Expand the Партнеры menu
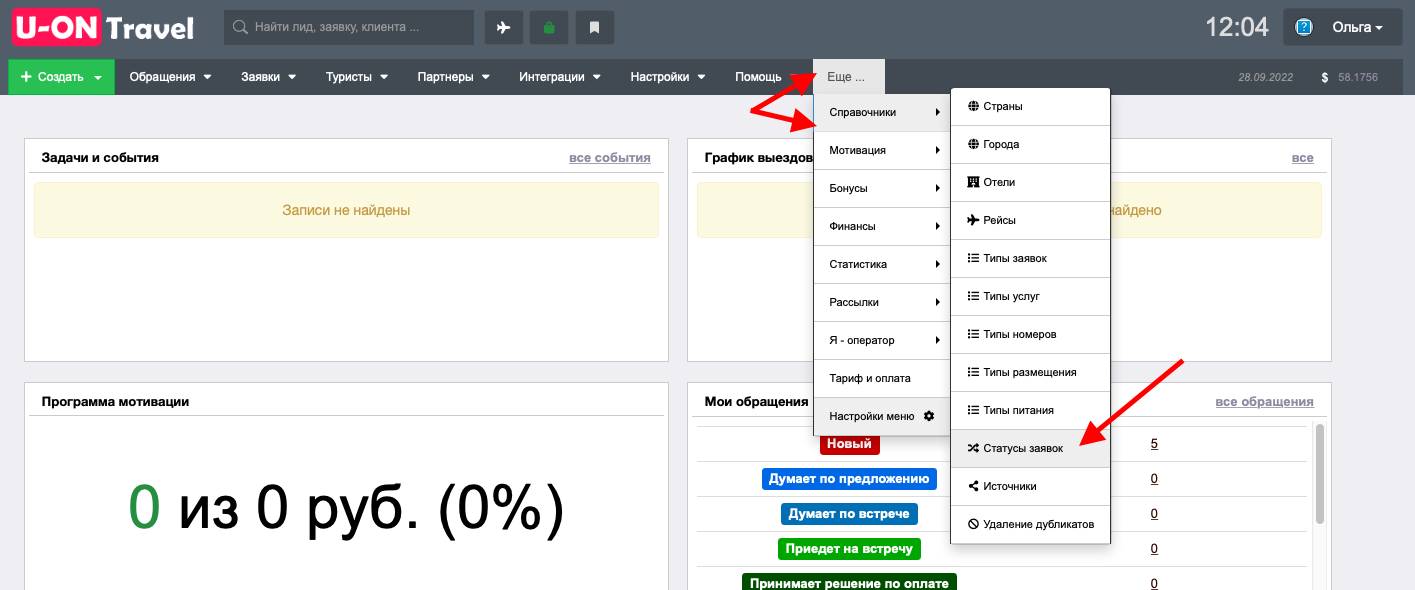The image size is (1415, 590). 453,77
